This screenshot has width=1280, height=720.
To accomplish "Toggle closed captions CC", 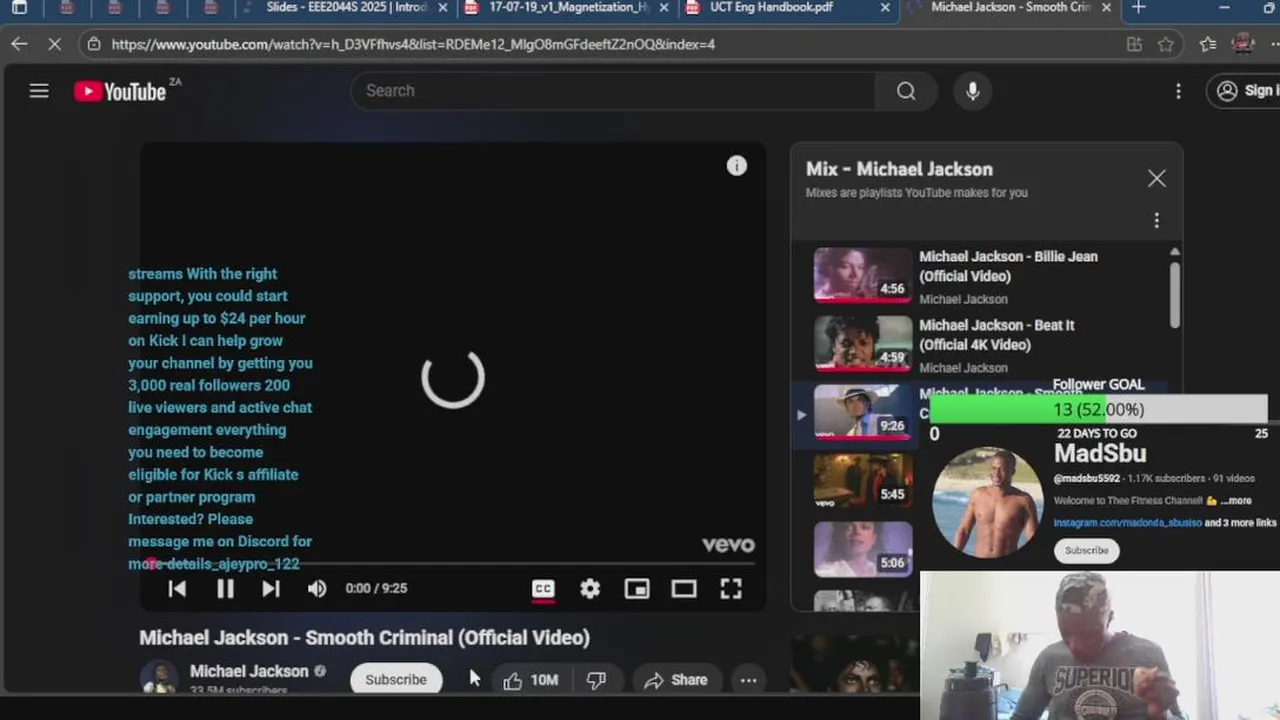I will (x=543, y=589).
